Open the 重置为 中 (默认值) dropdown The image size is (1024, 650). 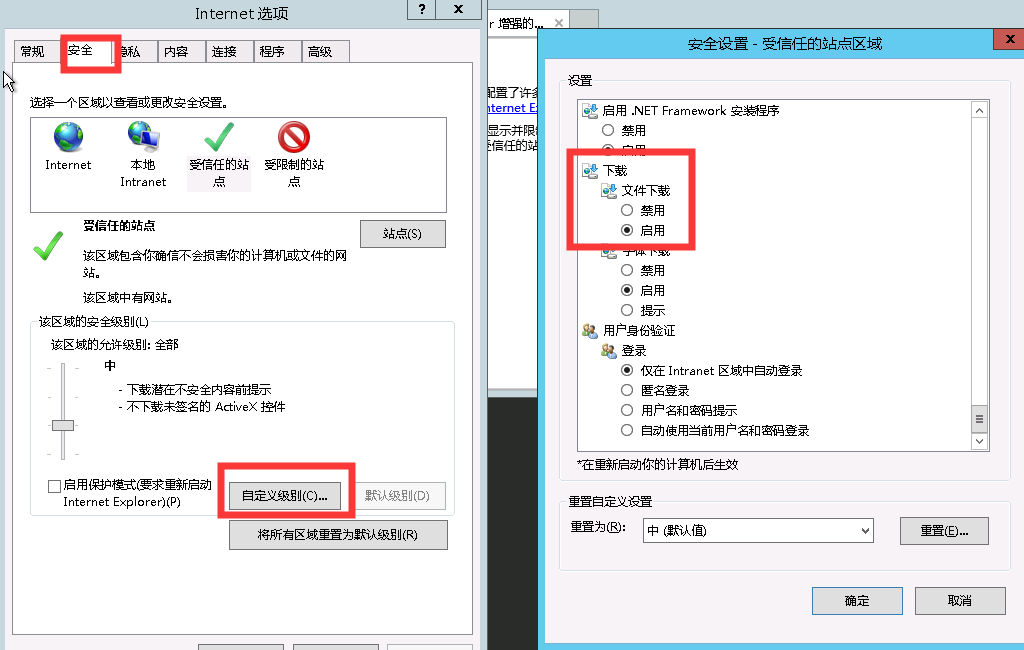click(758, 530)
